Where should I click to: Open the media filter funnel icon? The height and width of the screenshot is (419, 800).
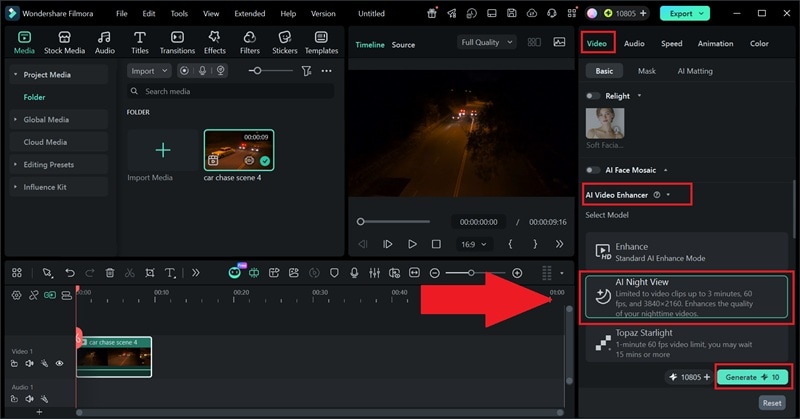pyautogui.click(x=306, y=71)
